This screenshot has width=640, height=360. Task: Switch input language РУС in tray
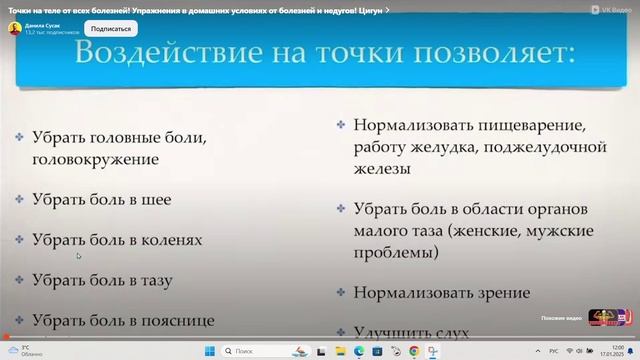tap(553, 351)
